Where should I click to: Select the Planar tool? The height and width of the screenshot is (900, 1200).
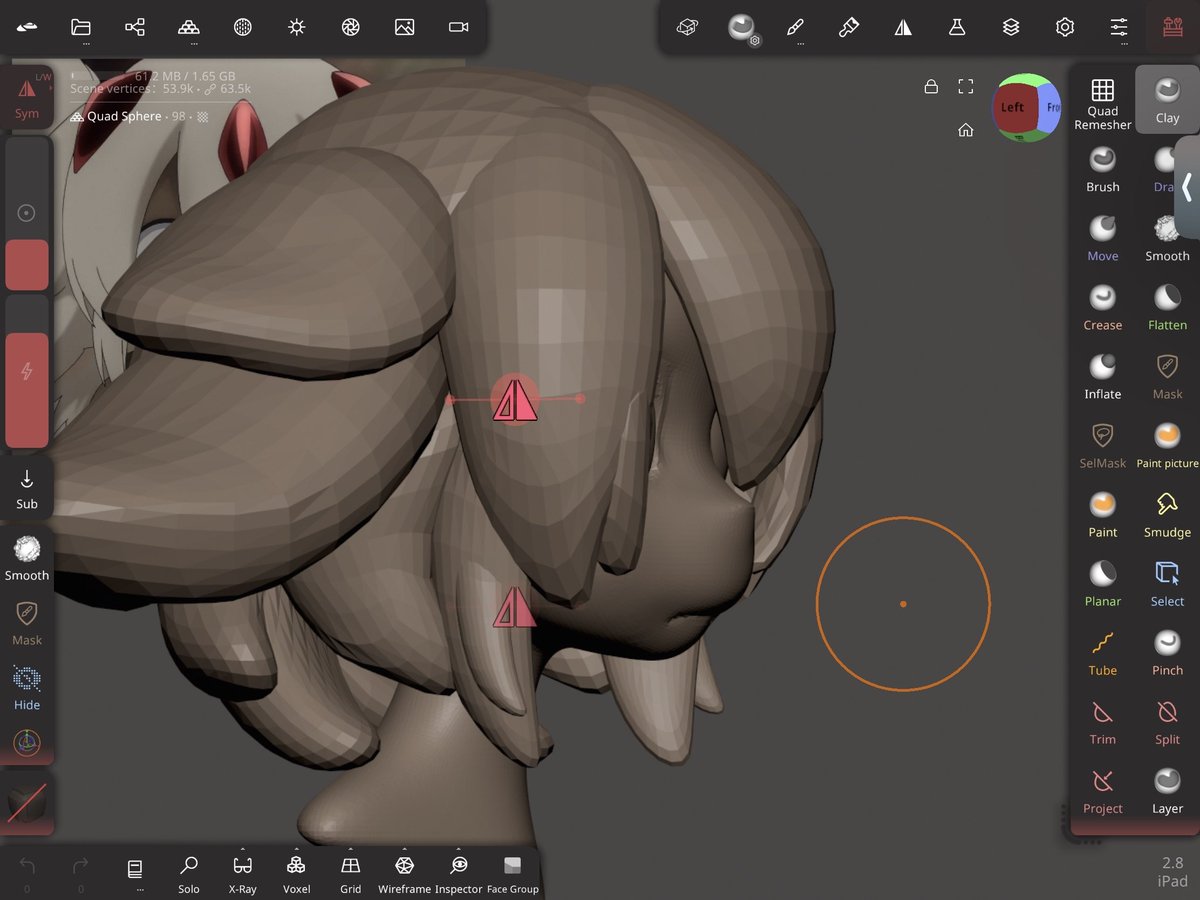coord(1103,583)
